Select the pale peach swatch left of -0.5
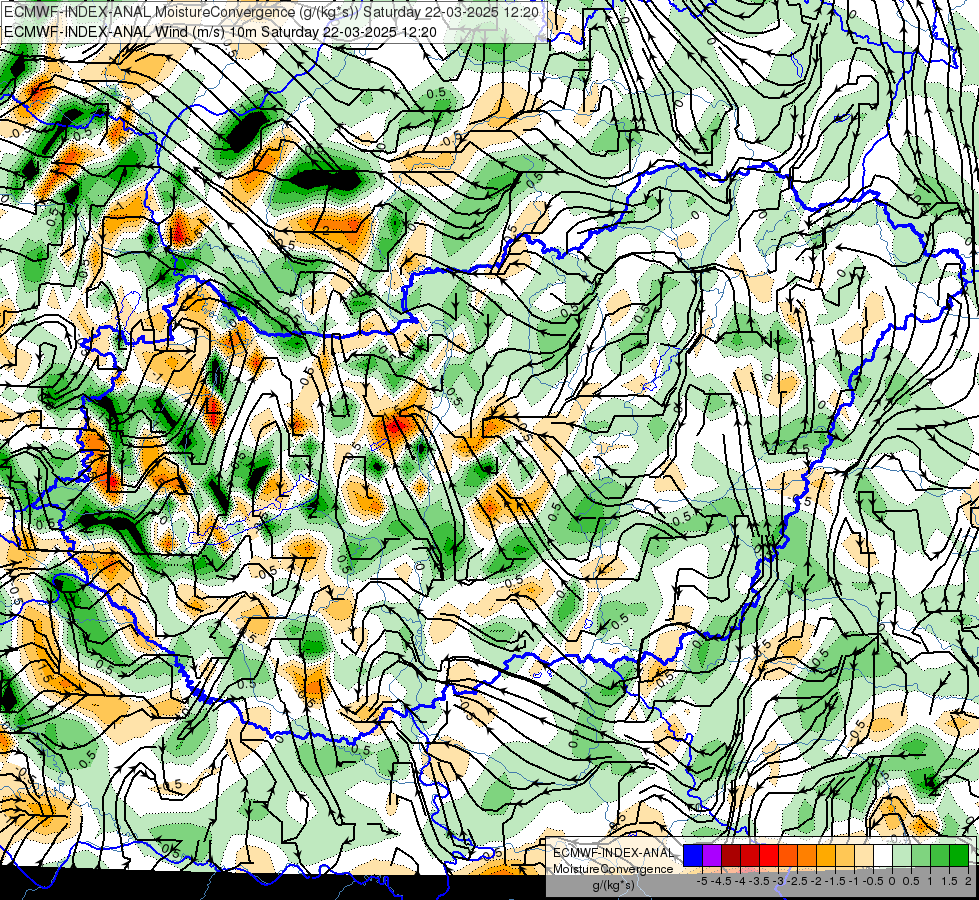Viewport: 979px width, 900px height. point(863,855)
